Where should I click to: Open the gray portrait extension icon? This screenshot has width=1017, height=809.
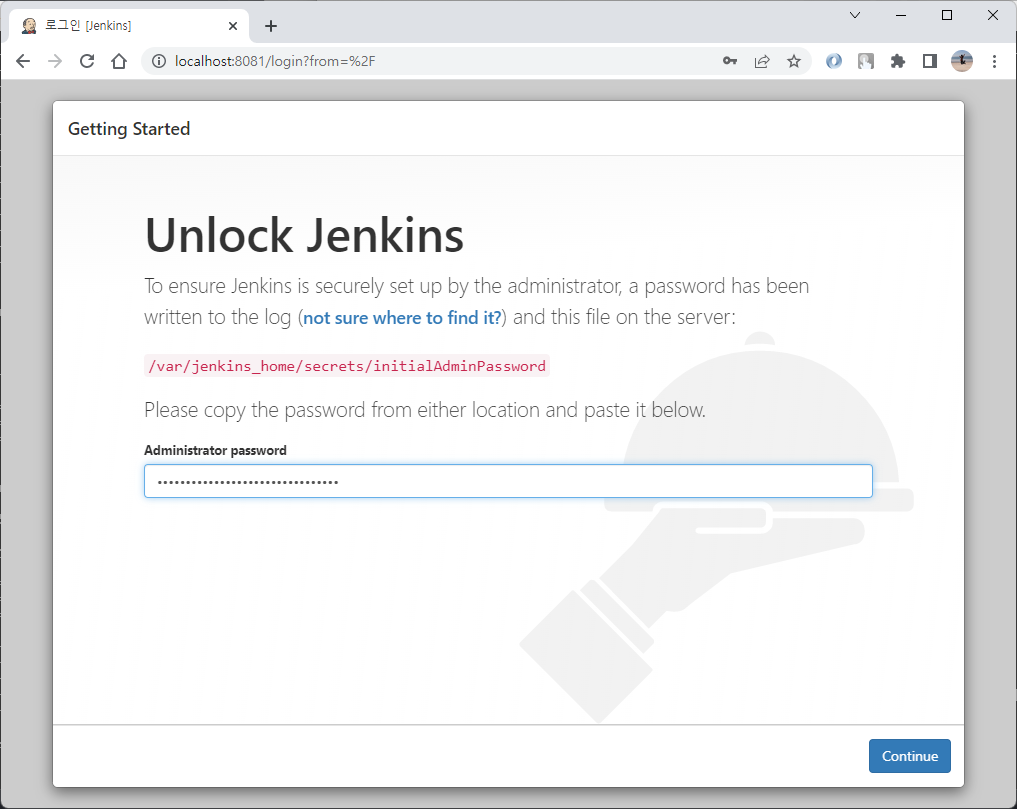pyautogui.click(x=866, y=61)
